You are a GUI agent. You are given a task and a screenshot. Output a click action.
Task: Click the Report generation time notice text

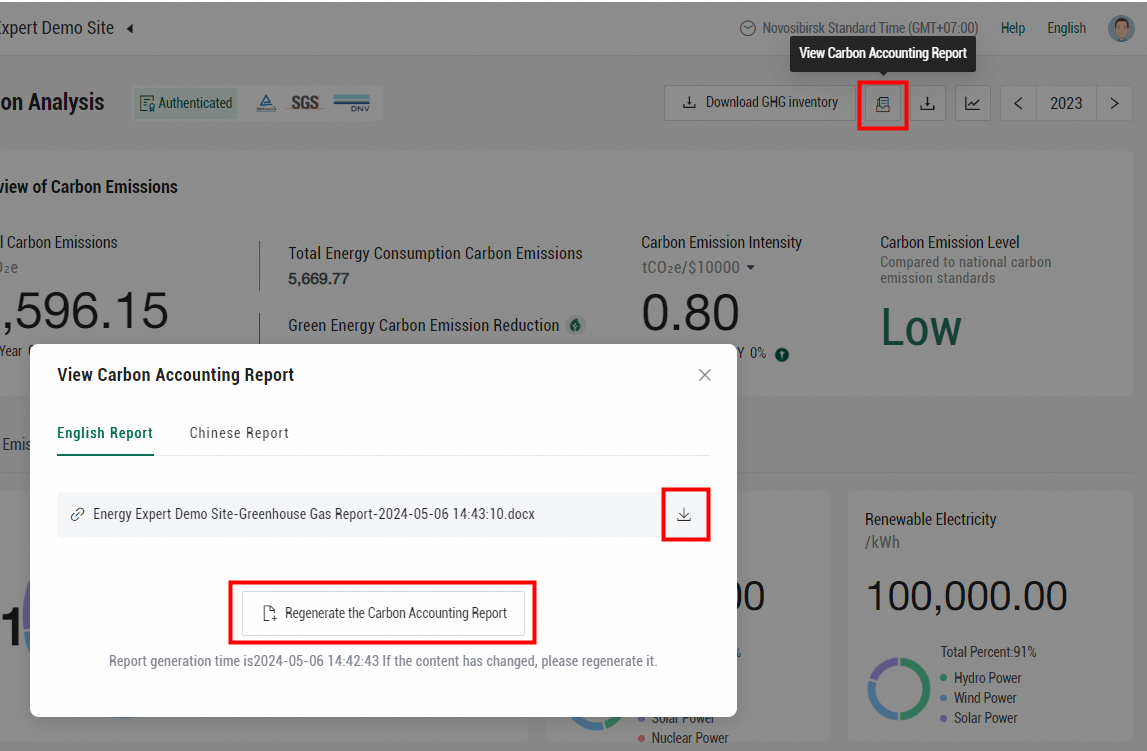pyautogui.click(x=383, y=661)
